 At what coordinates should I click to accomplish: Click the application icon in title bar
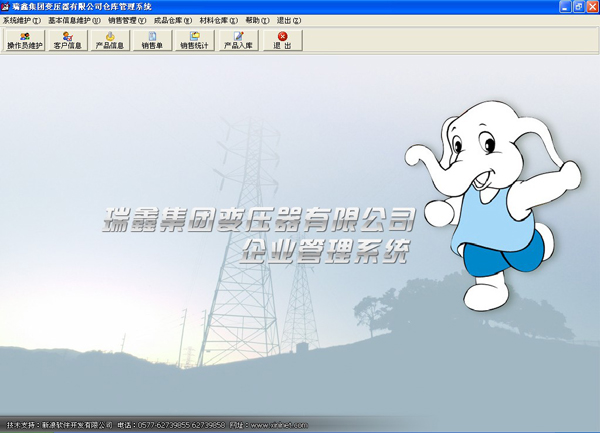pos(6,6)
